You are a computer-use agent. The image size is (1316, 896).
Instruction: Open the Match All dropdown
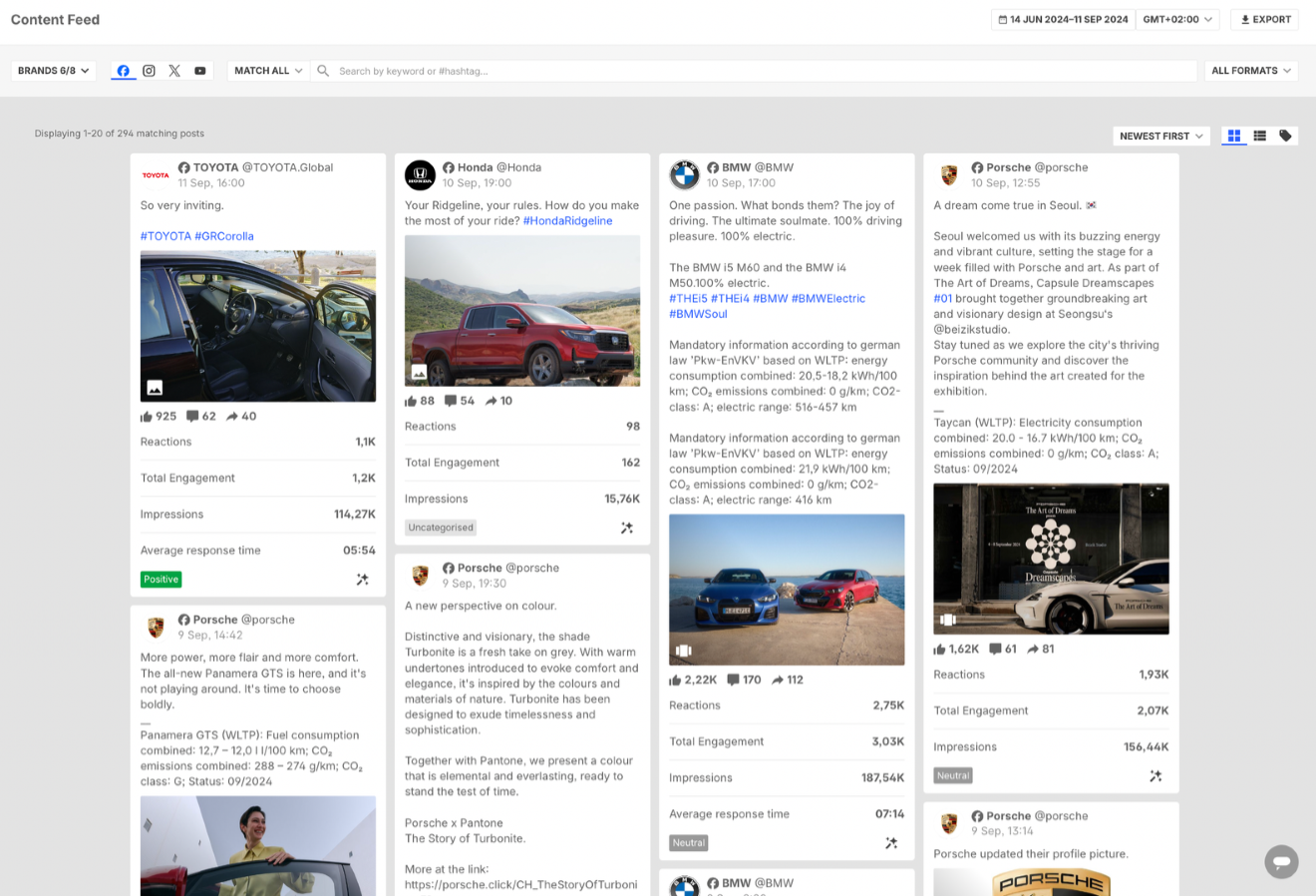pos(268,71)
